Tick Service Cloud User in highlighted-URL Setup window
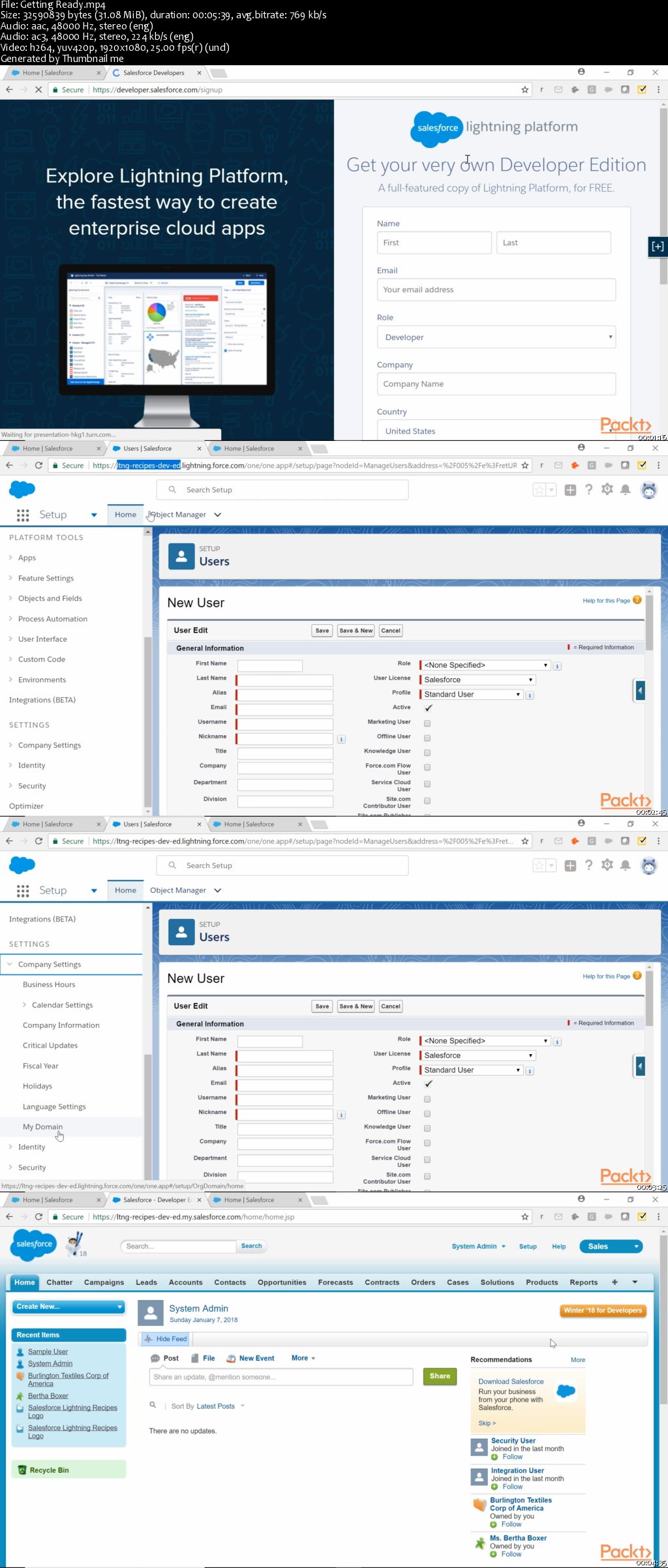The height and width of the screenshot is (1568, 668). 427,784
